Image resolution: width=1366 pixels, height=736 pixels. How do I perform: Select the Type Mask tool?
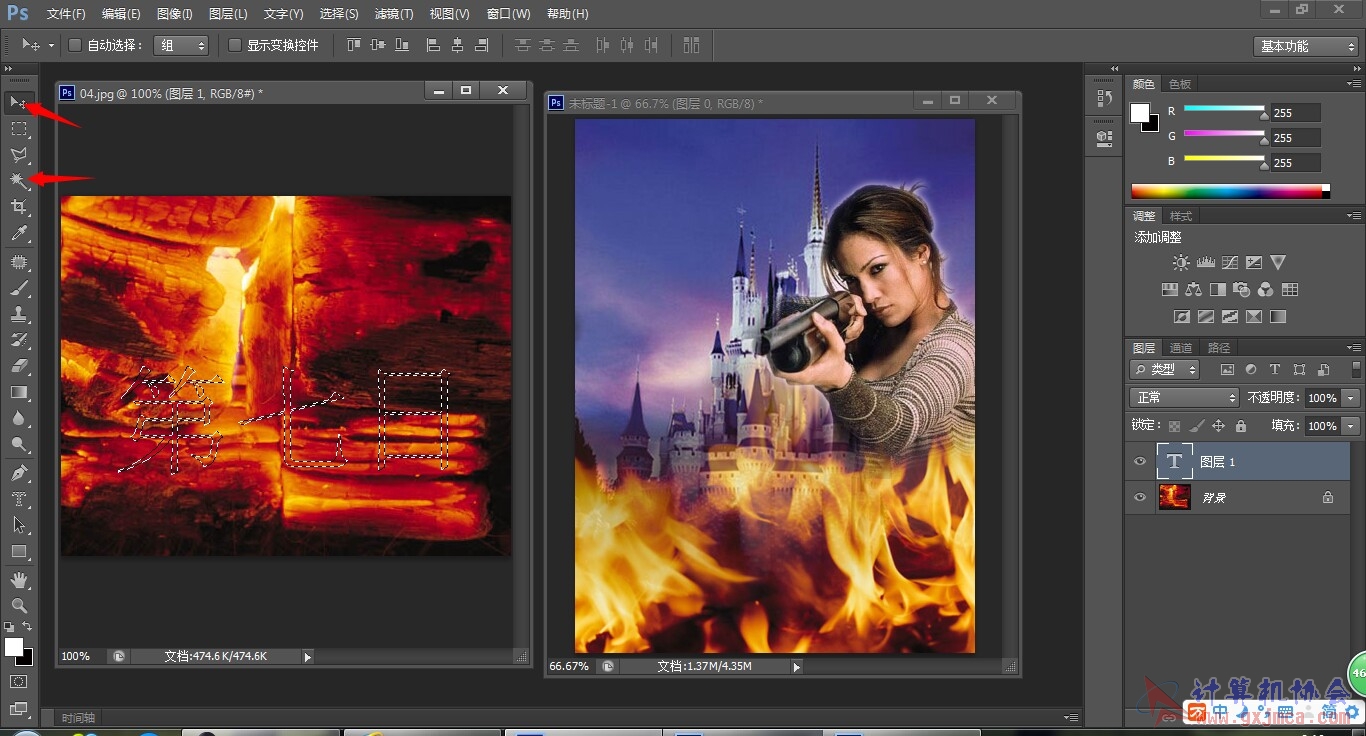18,499
